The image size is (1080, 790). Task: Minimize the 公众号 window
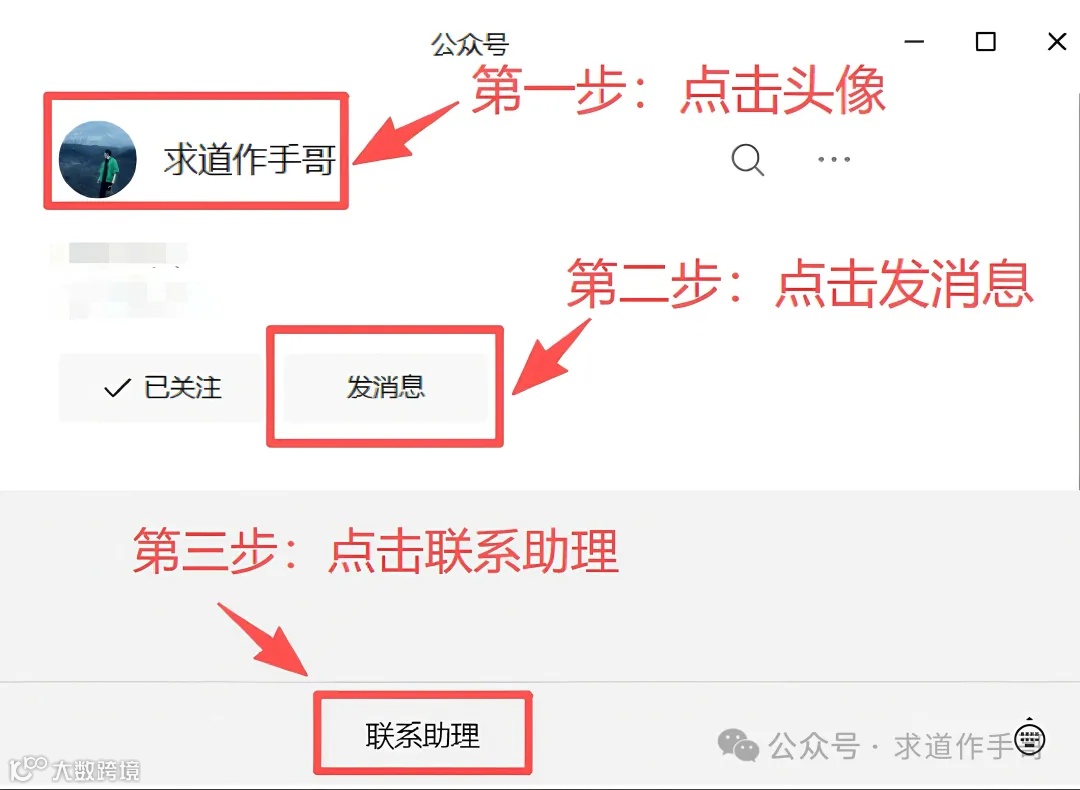pos(914,42)
